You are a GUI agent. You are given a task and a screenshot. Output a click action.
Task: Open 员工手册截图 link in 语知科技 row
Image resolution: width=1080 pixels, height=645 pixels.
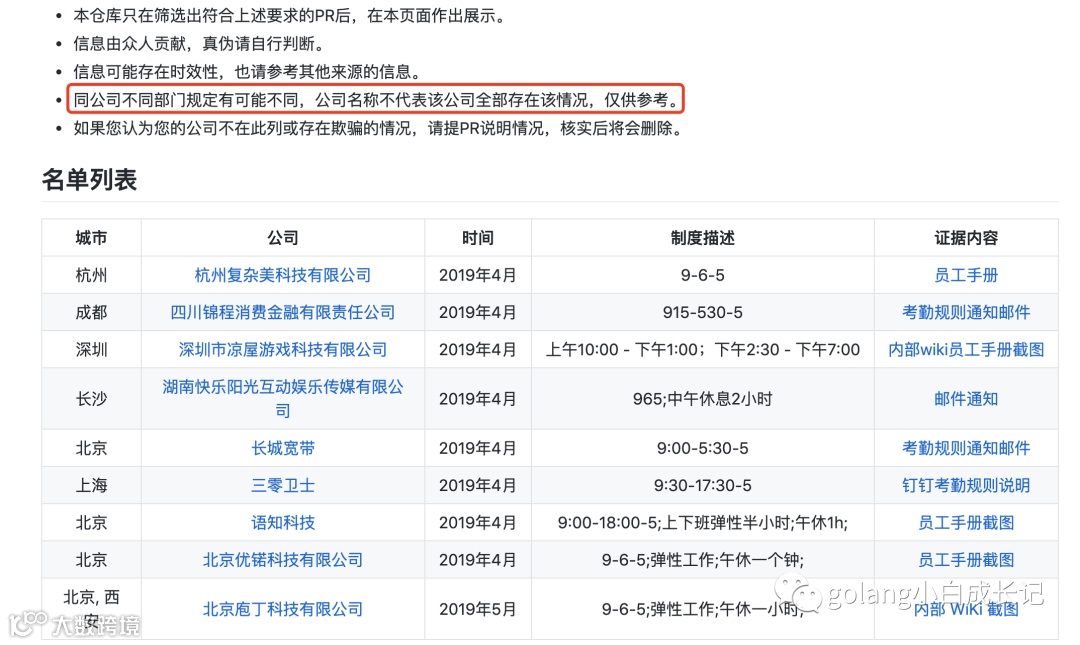point(966,523)
